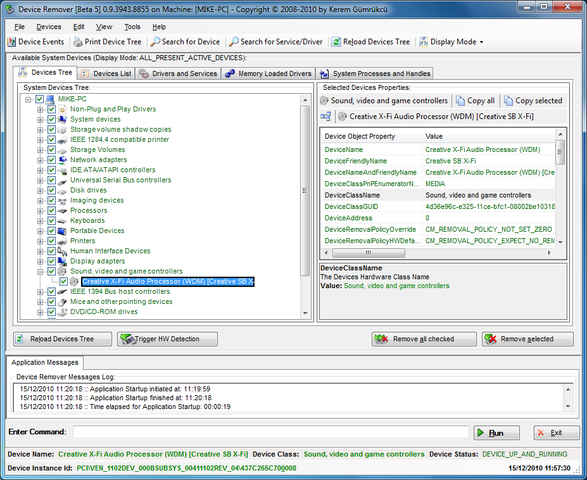Viewport: 587px width, 480px height.
Task: Select the DeviceClassGUID property row
Action: coord(438,207)
